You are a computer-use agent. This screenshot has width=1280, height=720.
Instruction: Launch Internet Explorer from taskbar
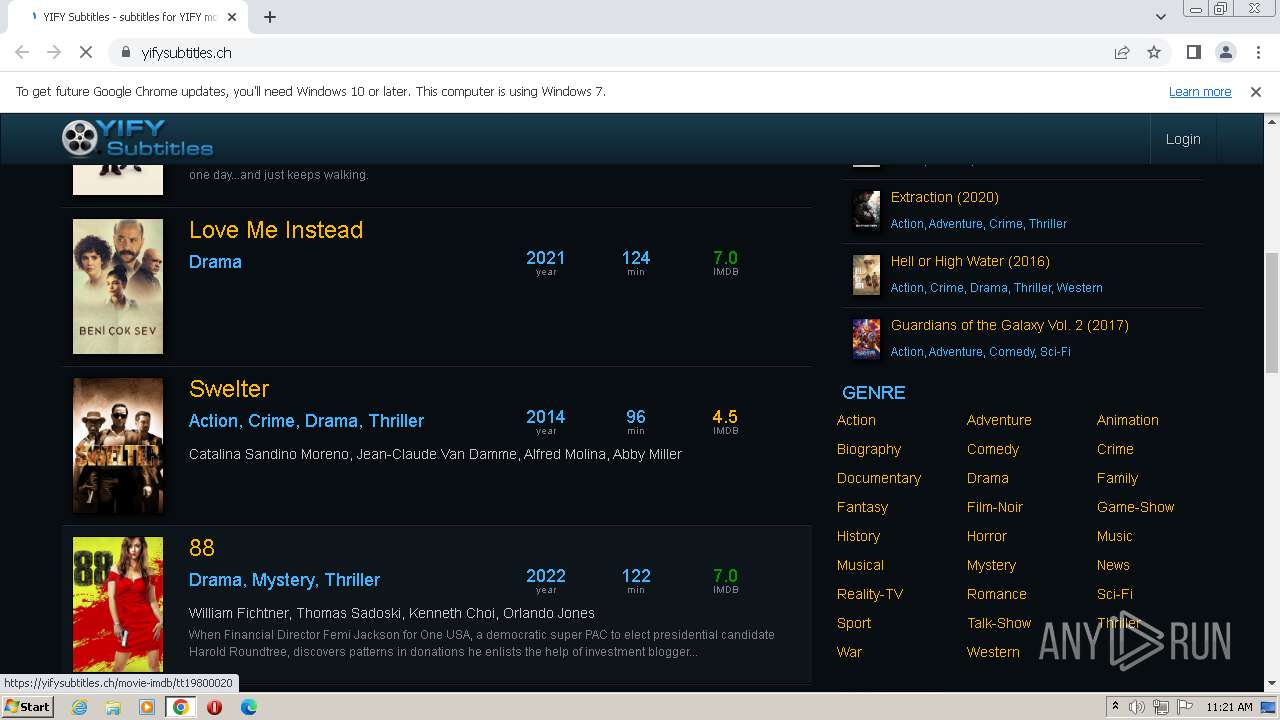[79, 707]
